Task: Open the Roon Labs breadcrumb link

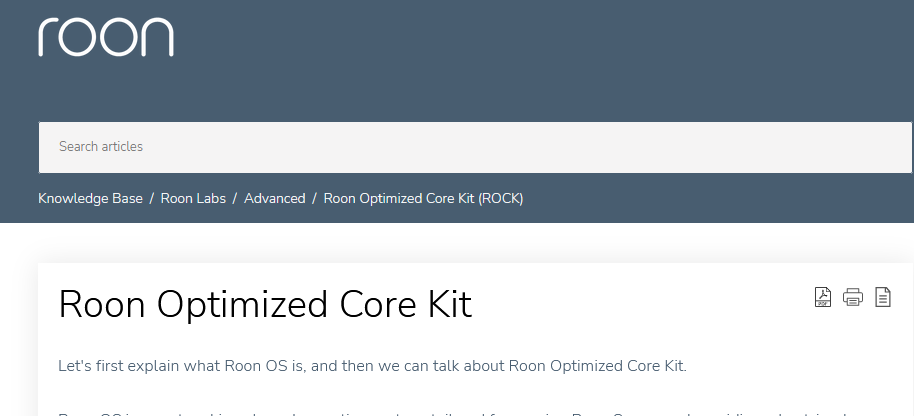Action: pos(193,199)
